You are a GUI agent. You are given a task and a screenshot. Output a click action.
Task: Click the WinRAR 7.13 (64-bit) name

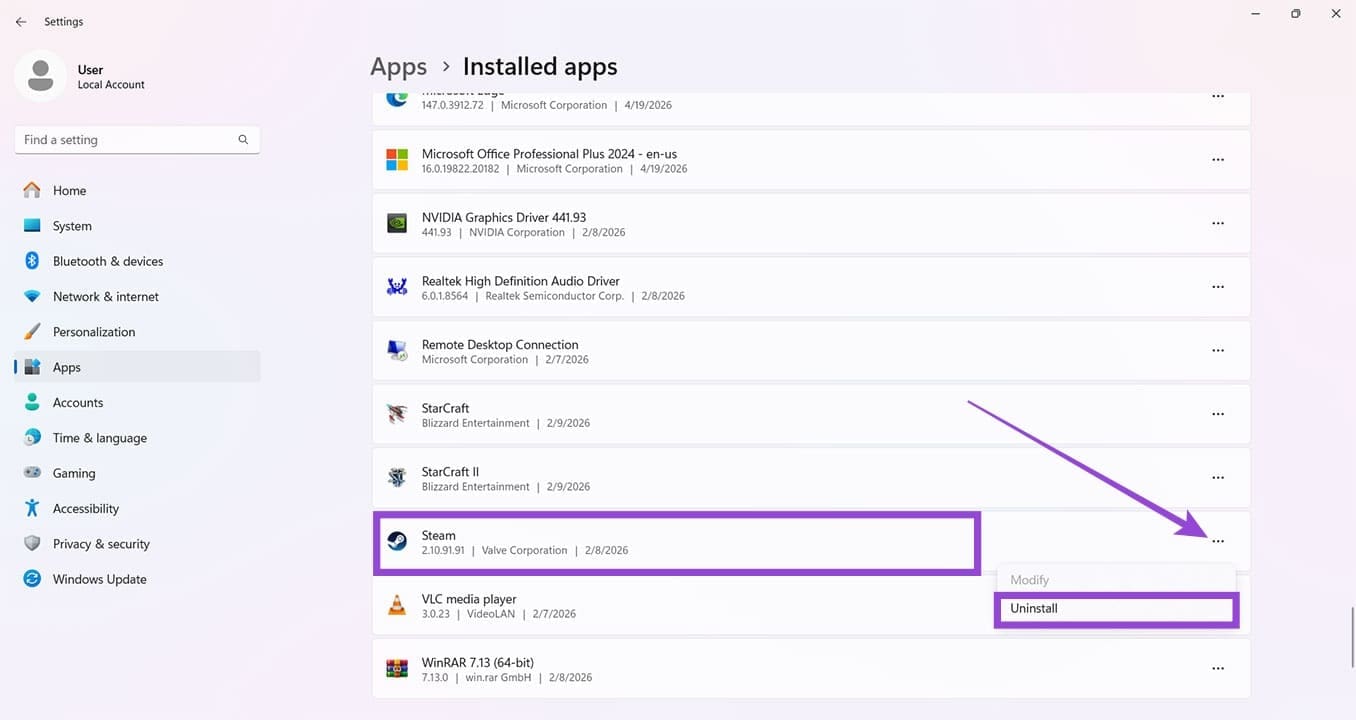(478, 663)
